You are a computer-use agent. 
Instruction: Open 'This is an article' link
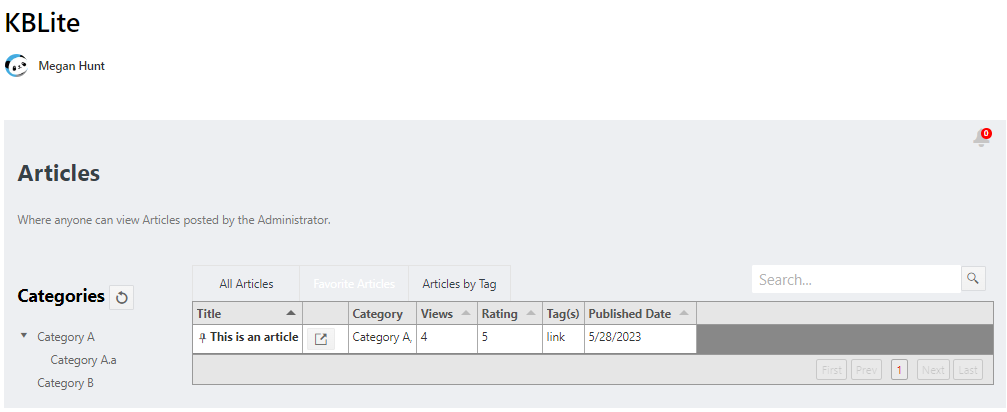(254, 338)
